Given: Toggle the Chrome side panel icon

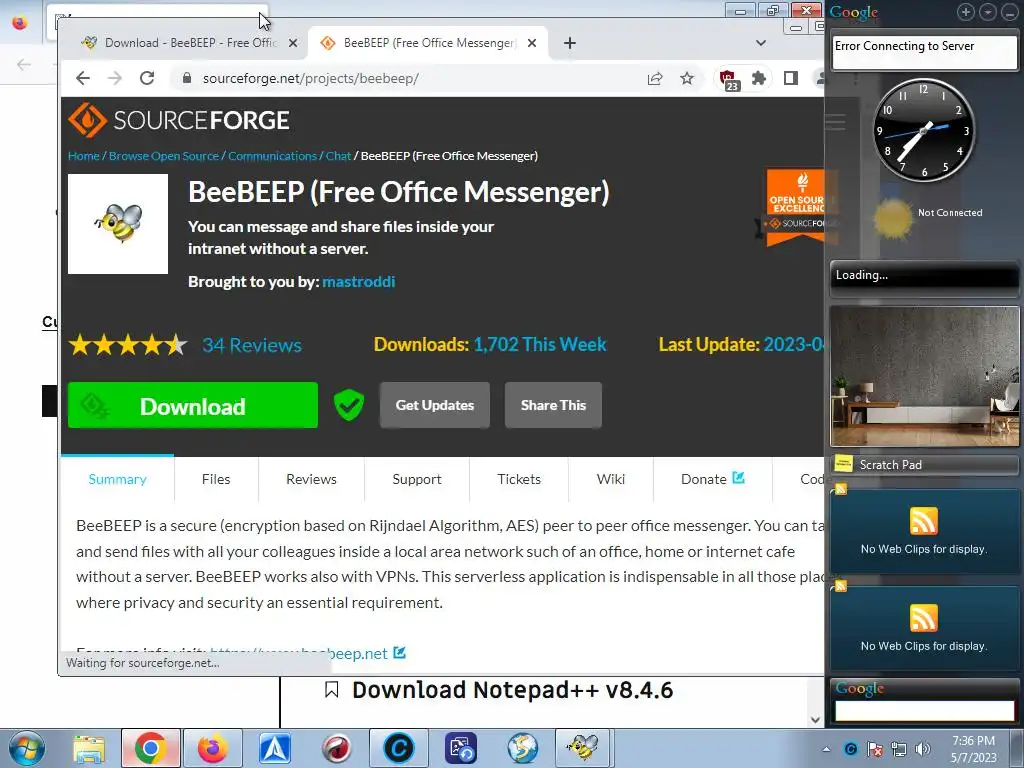Looking at the screenshot, I should click(x=791, y=78).
